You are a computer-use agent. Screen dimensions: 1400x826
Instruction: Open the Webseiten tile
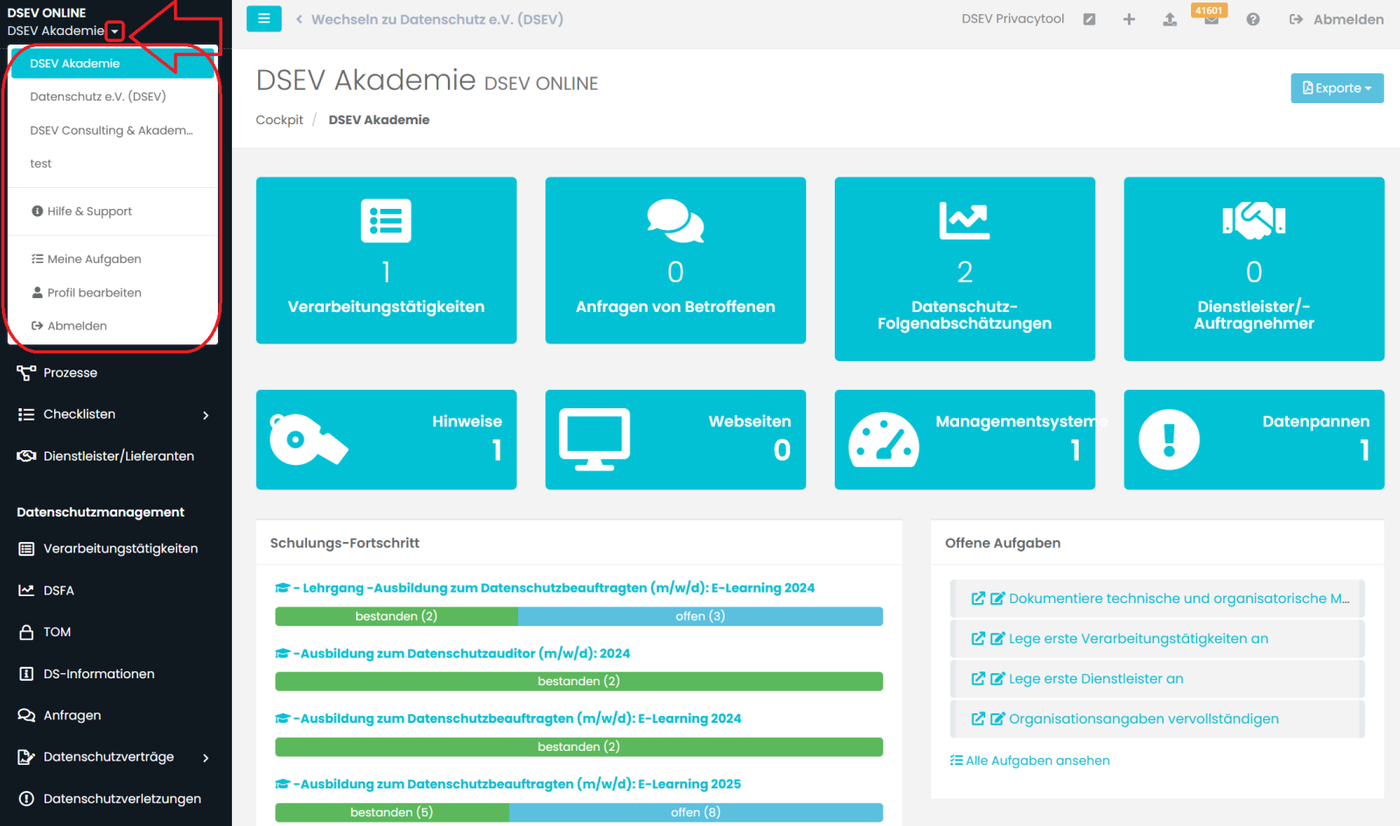coord(675,440)
